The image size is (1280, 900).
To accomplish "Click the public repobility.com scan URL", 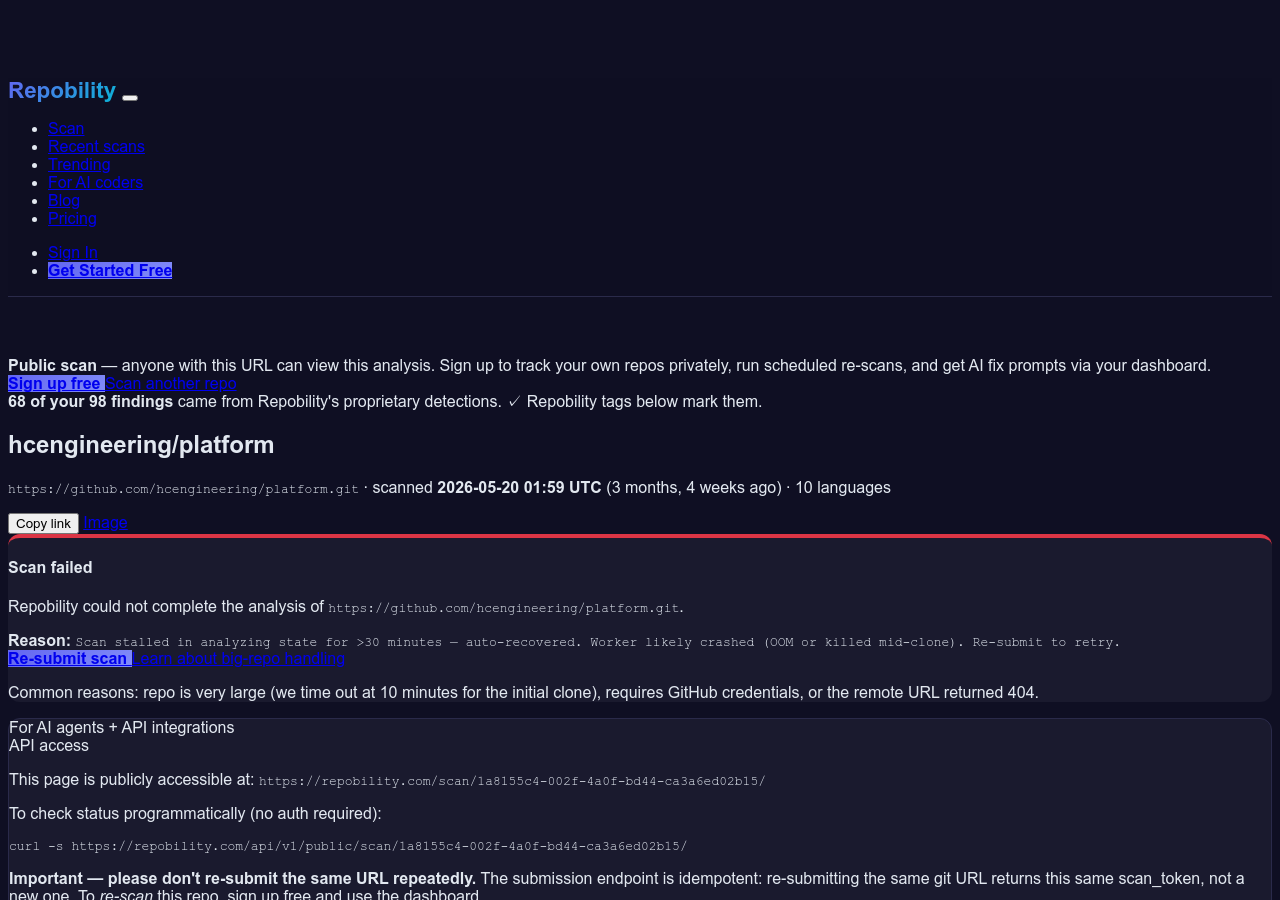I will point(512,781).
